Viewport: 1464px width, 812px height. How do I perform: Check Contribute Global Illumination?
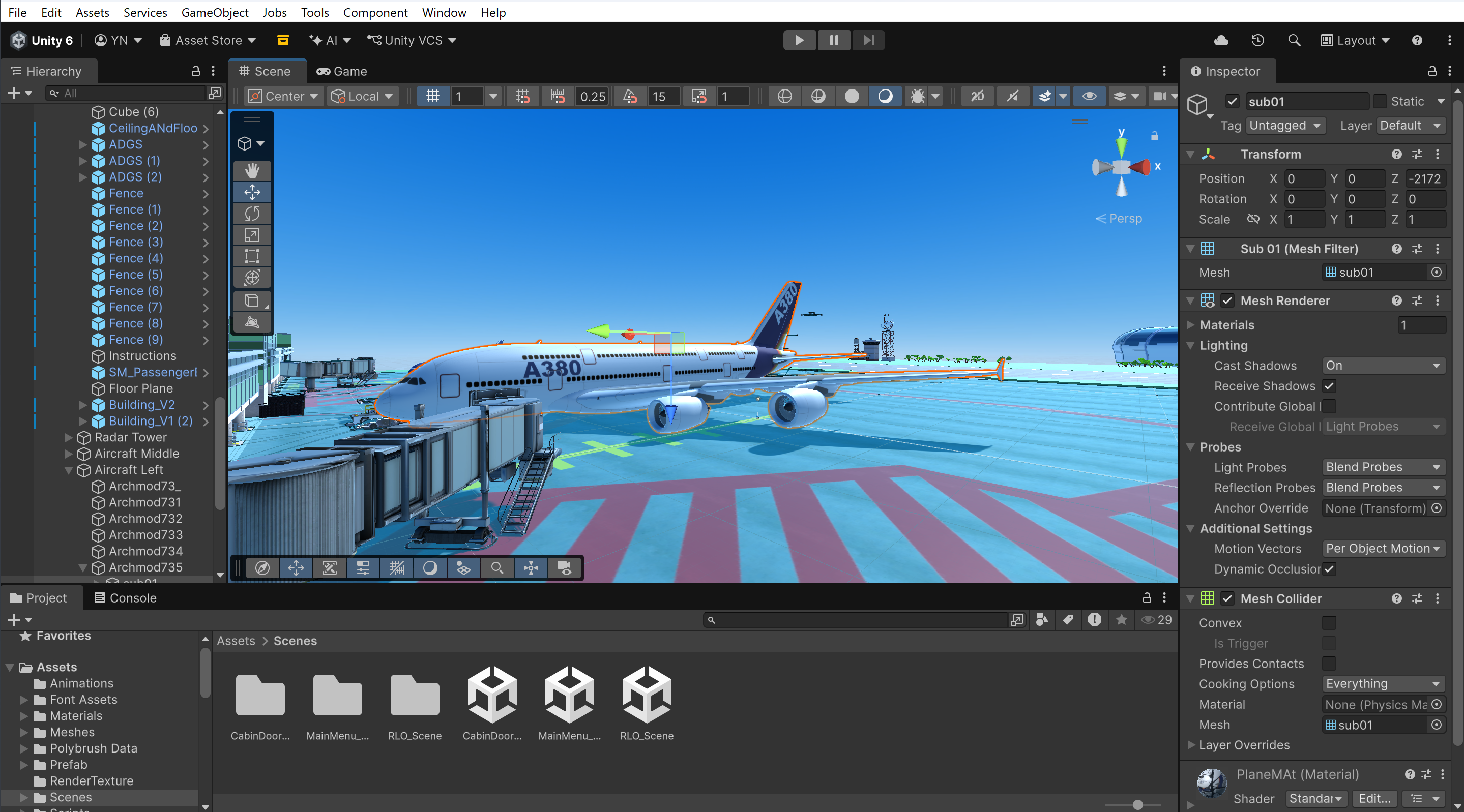click(1329, 406)
